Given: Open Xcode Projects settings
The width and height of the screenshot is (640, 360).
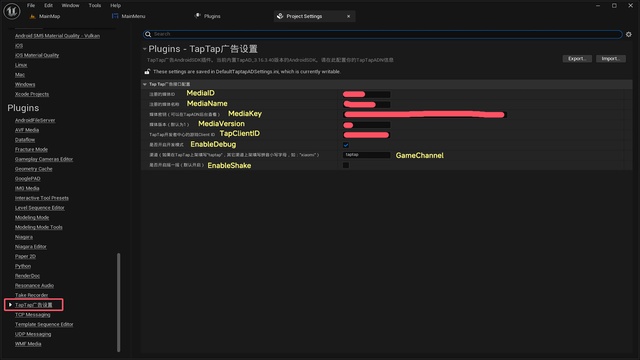Looking at the screenshot, I should (x=32, y=94).
